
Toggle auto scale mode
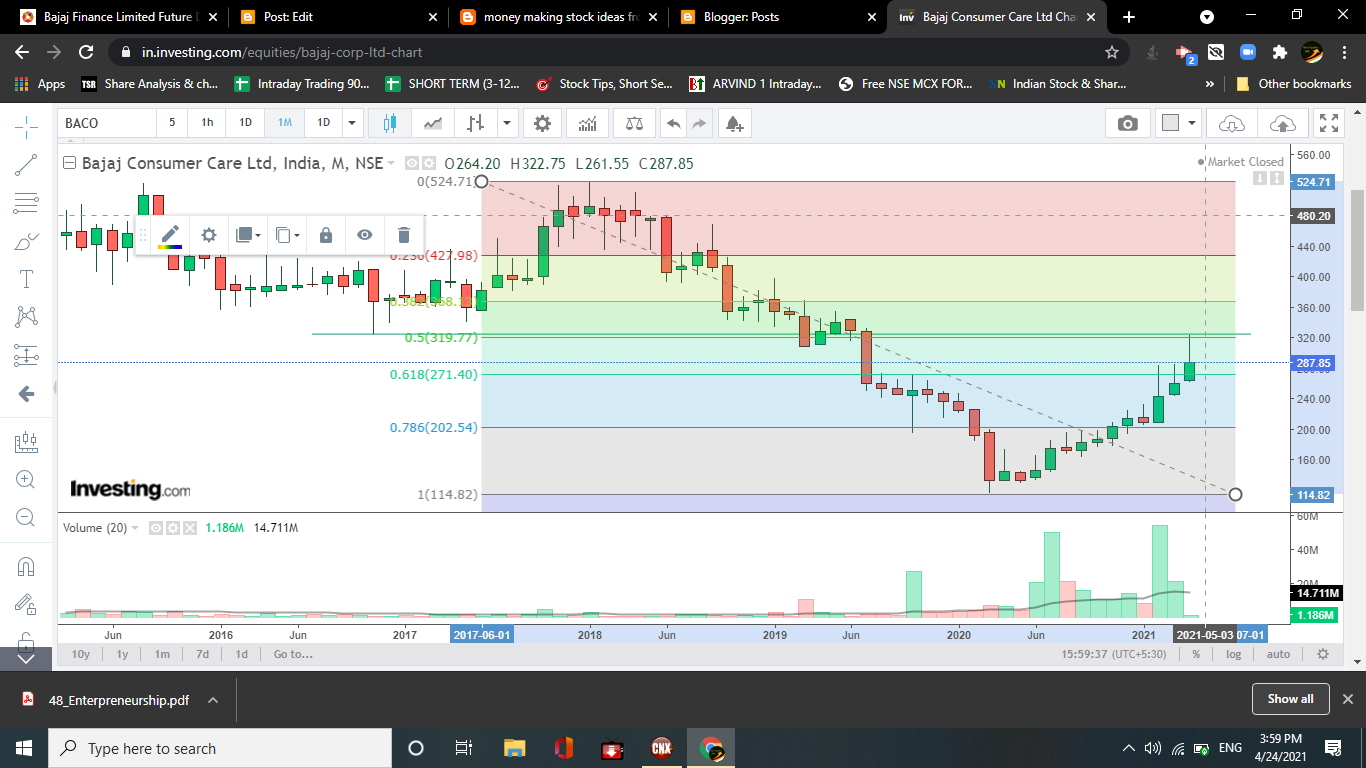1278,654
